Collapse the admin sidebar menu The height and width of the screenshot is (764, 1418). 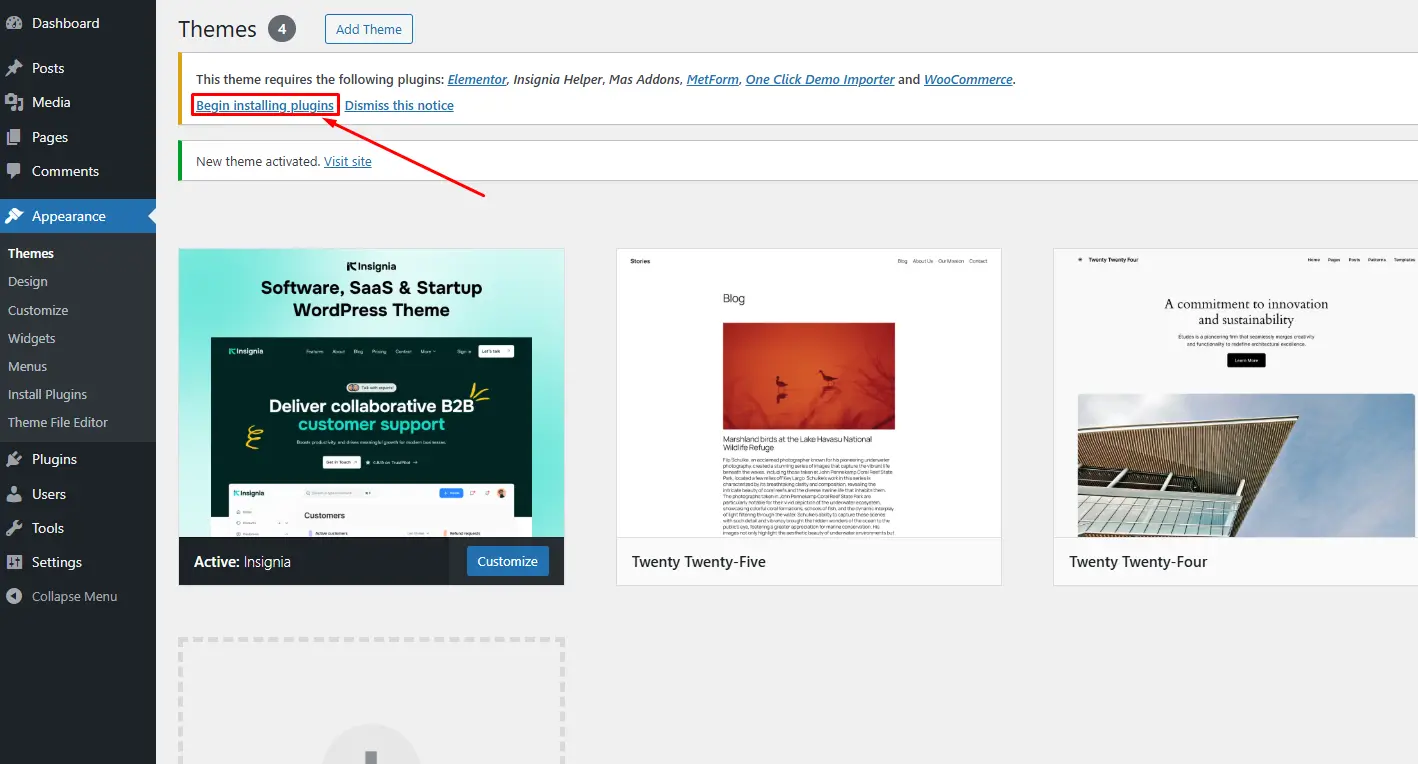click(x=78, y=596)
